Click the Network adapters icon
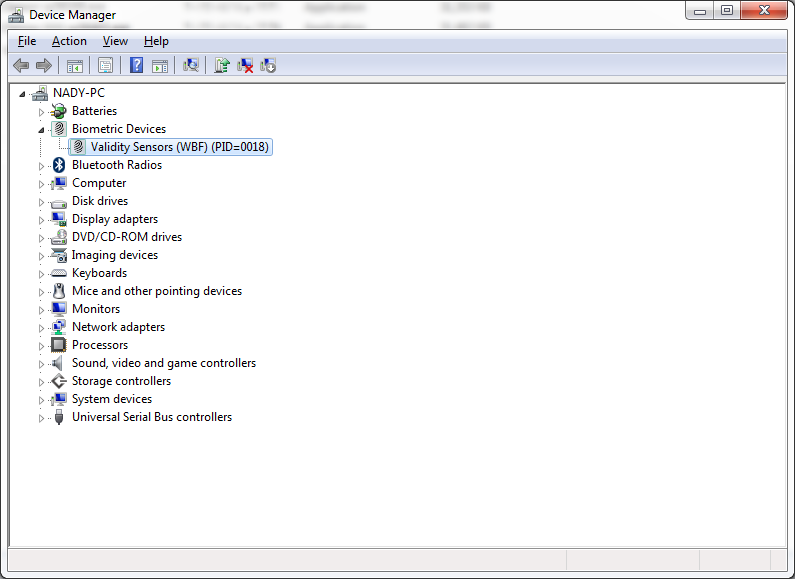The image size is (795, 579). tap(59, 327)
